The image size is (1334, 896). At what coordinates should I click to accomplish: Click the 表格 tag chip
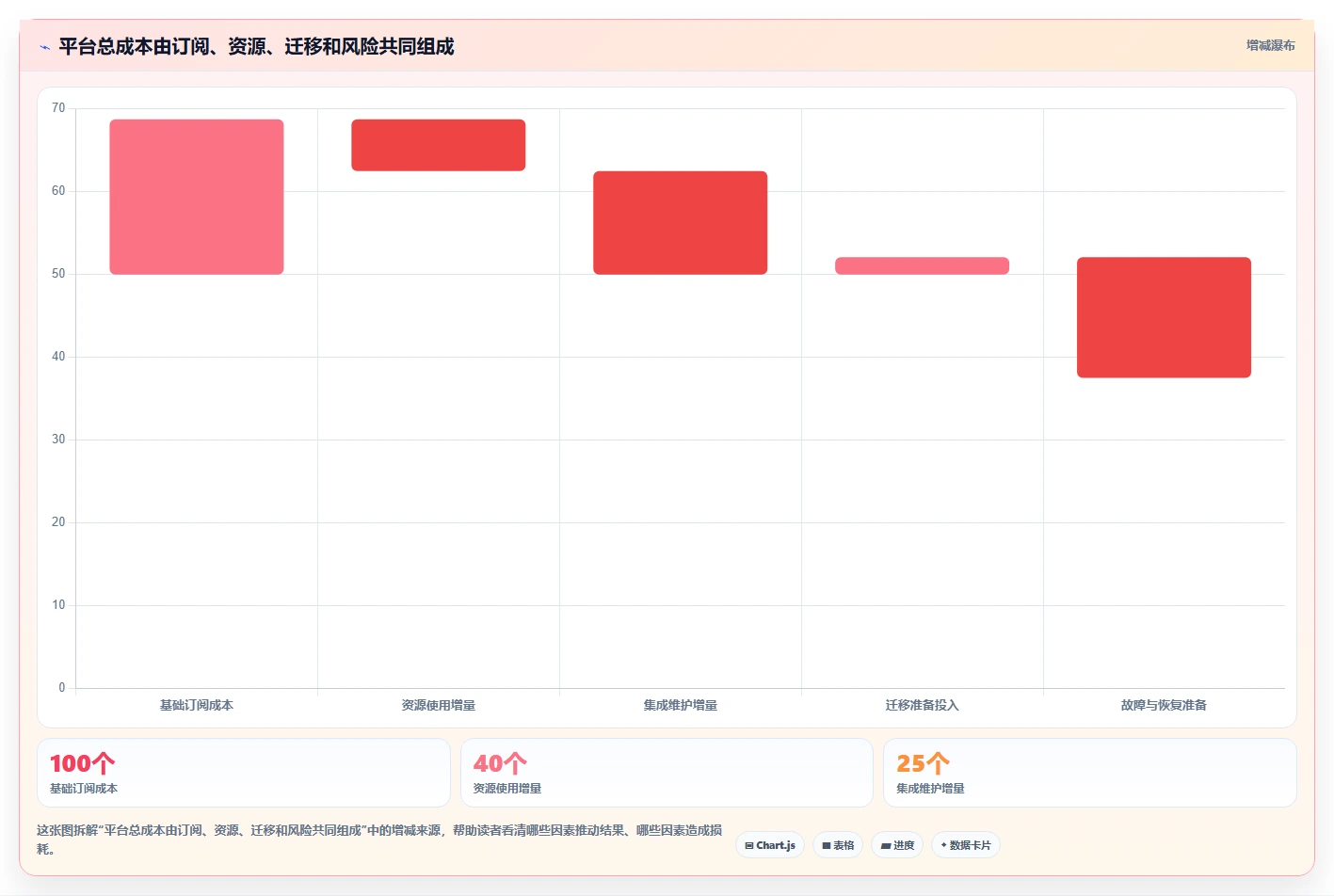tap(838, 845)
